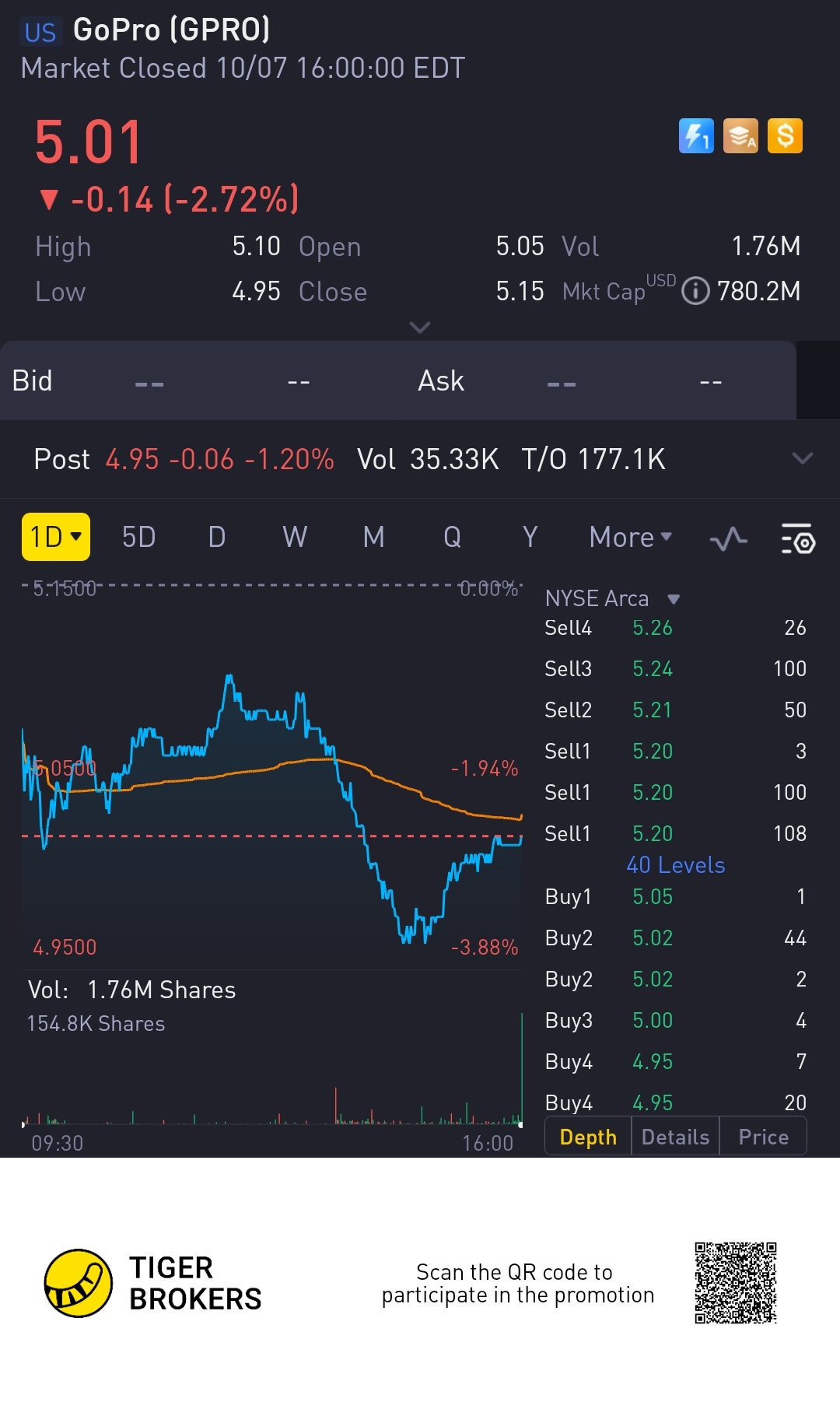
Task: Switch chart to the 5D period
Action: [138, 537]
